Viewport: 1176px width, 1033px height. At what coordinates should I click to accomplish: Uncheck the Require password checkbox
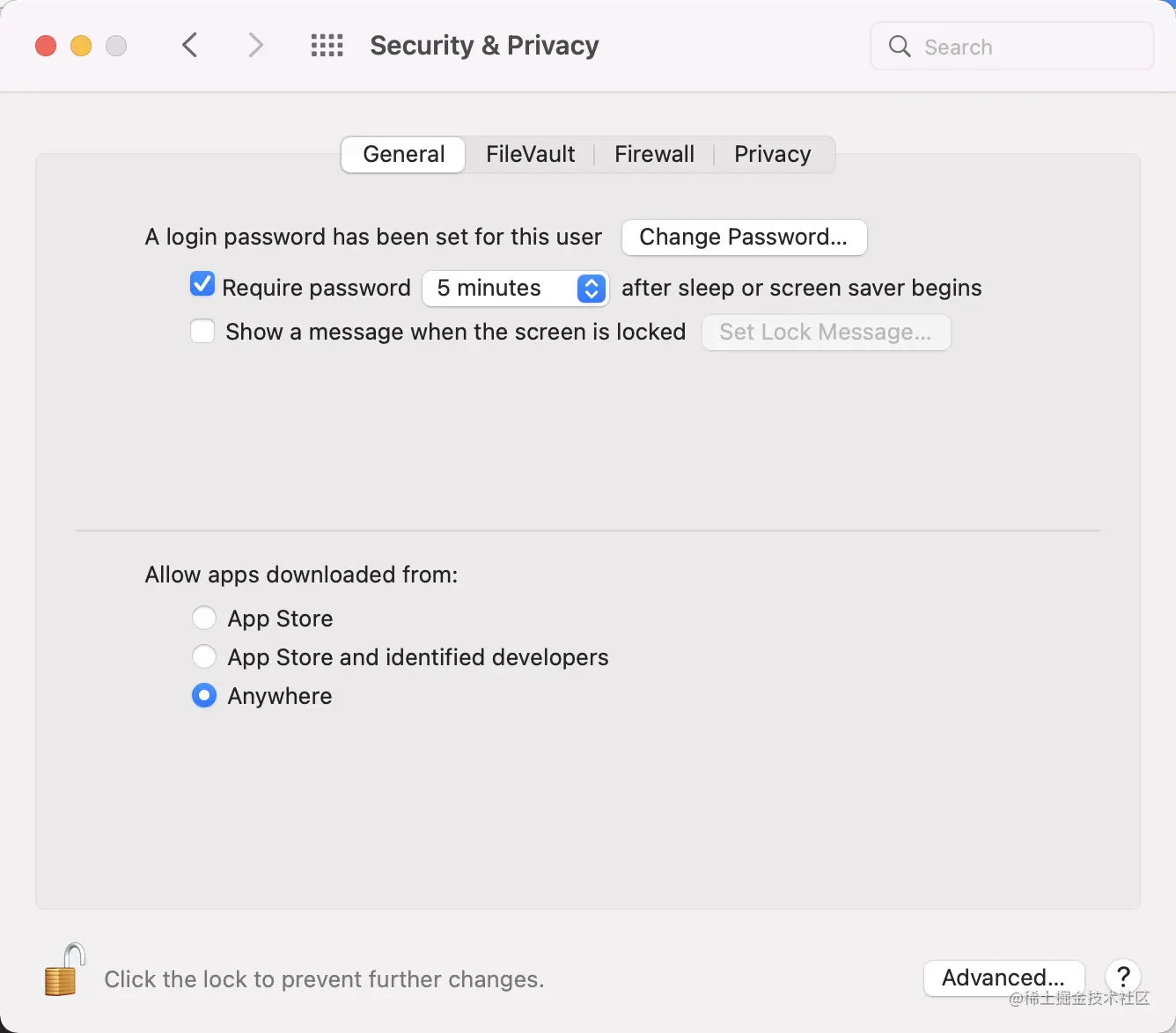click(202, 284)
